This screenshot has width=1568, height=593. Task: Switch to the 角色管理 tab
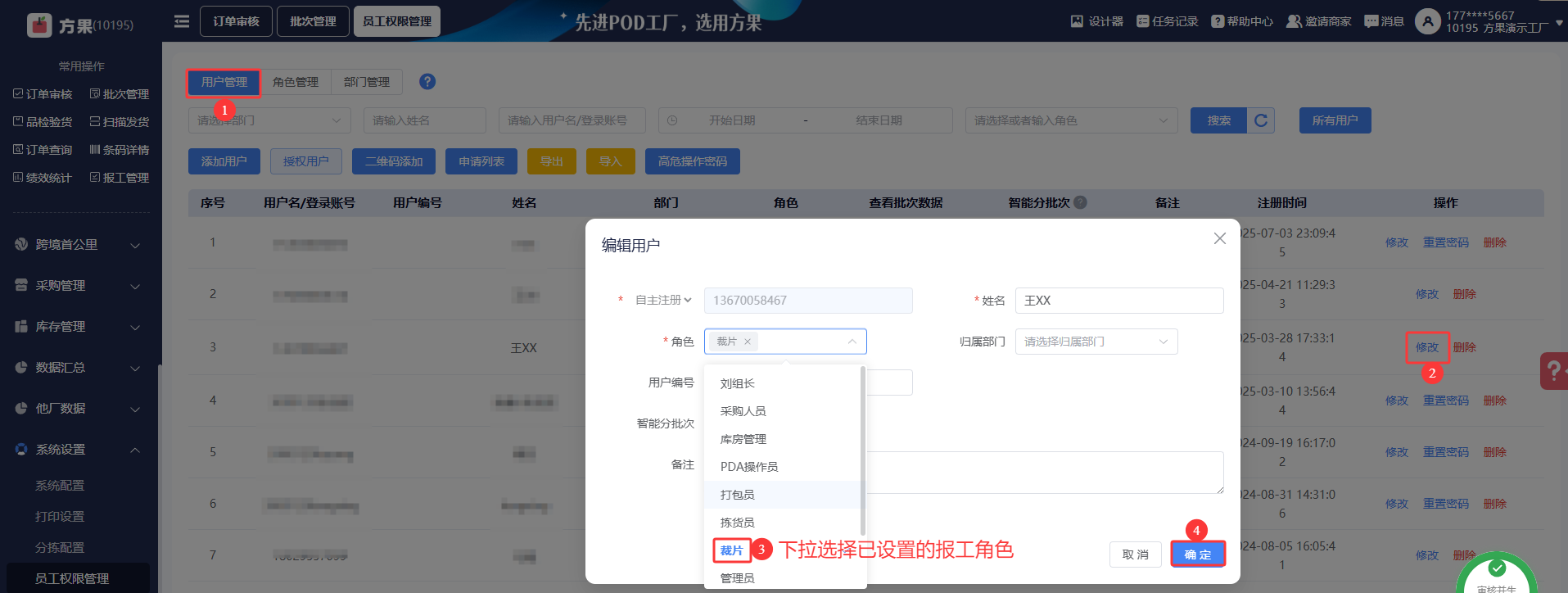(x=296, y=82)
